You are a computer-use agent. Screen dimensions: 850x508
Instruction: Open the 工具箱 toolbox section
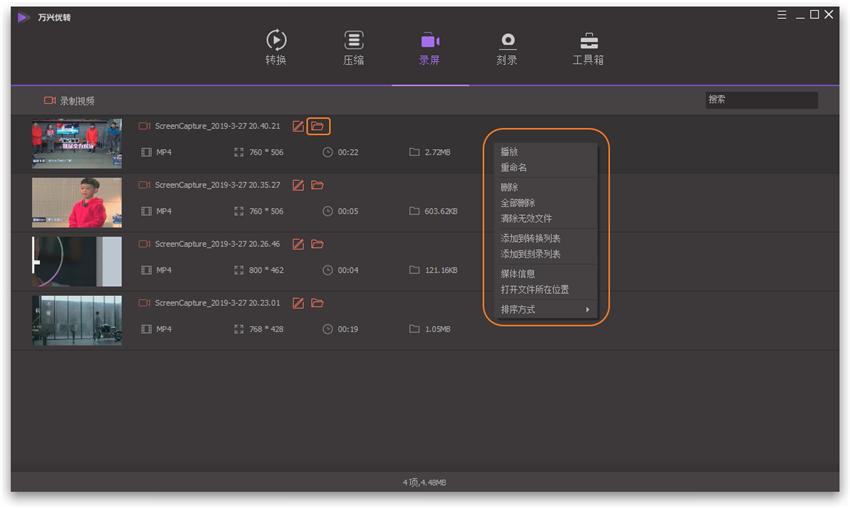[x=588, y=47]
